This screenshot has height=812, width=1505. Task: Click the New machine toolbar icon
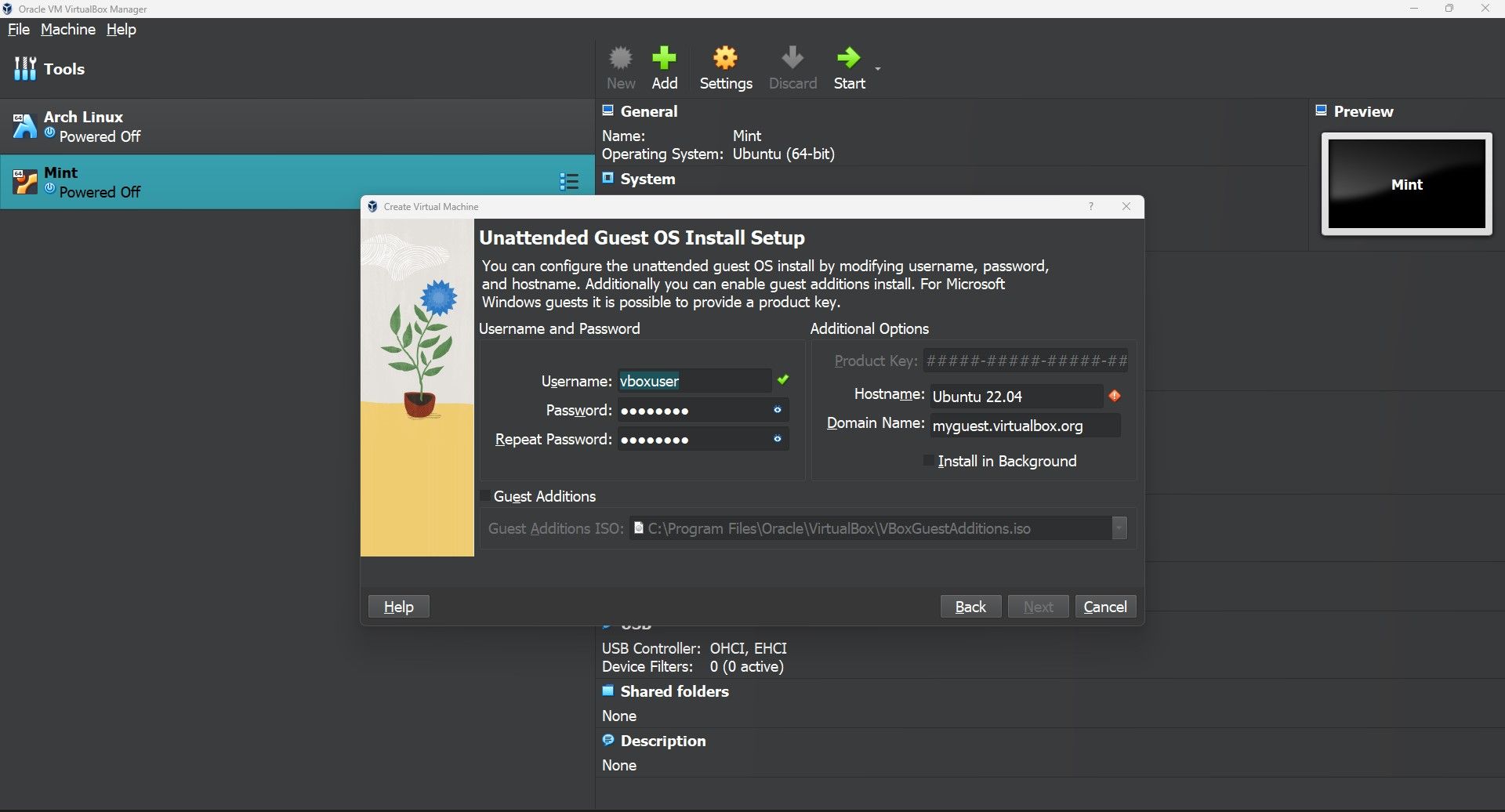click(x=621, y=67)
